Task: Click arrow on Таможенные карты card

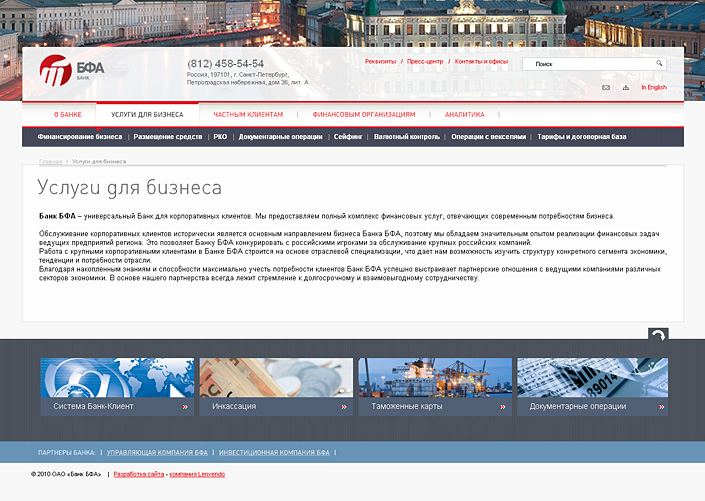Action: (502, 407)
